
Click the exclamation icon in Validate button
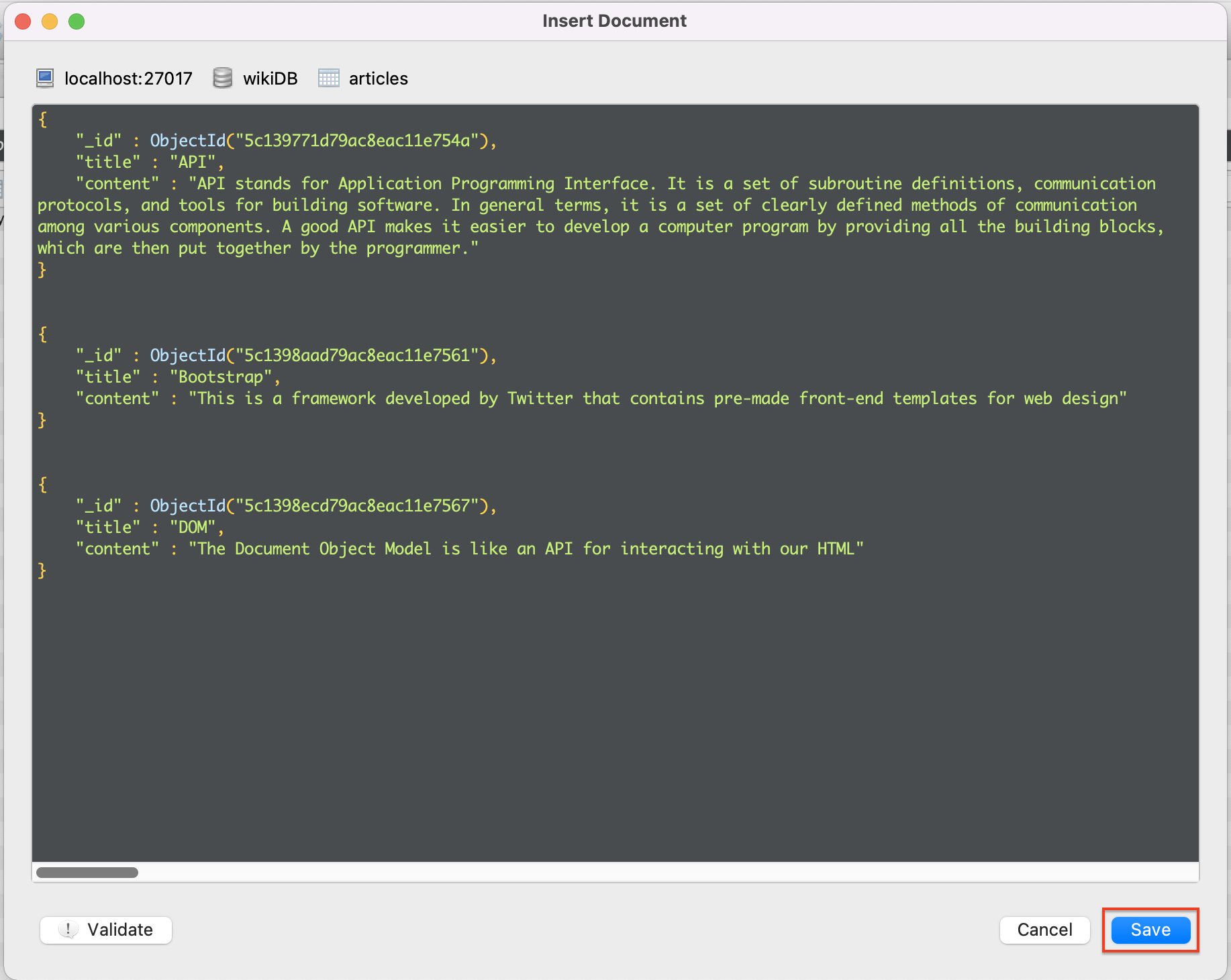click(68, 930)
